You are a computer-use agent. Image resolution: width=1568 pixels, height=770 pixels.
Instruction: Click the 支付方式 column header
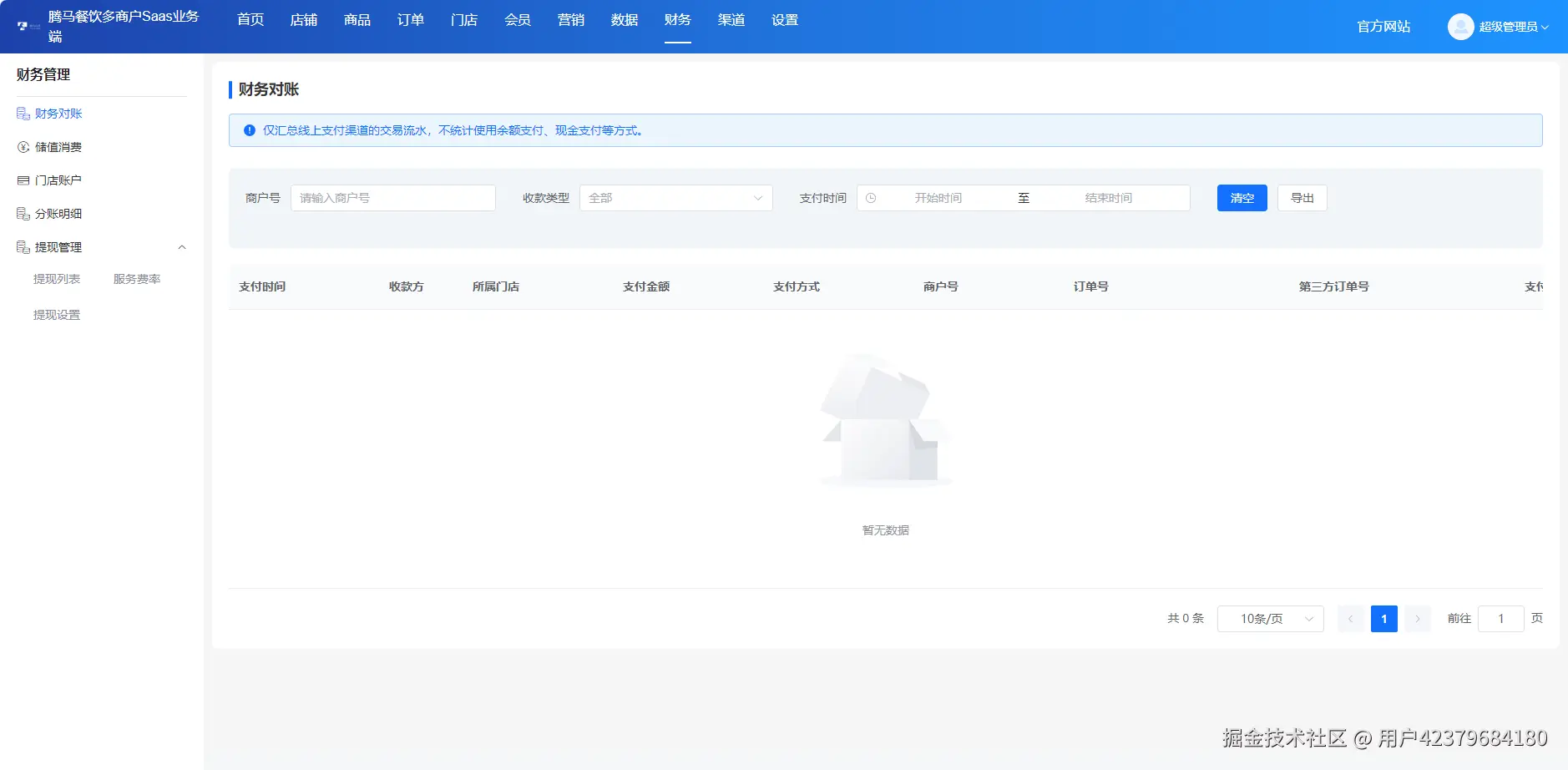(797, 286)
